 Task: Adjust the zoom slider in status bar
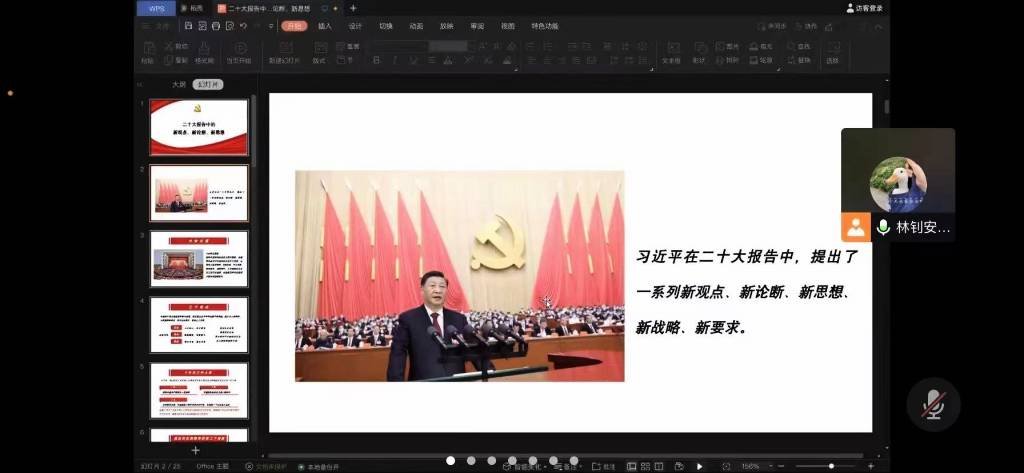[x=830, y=466]
